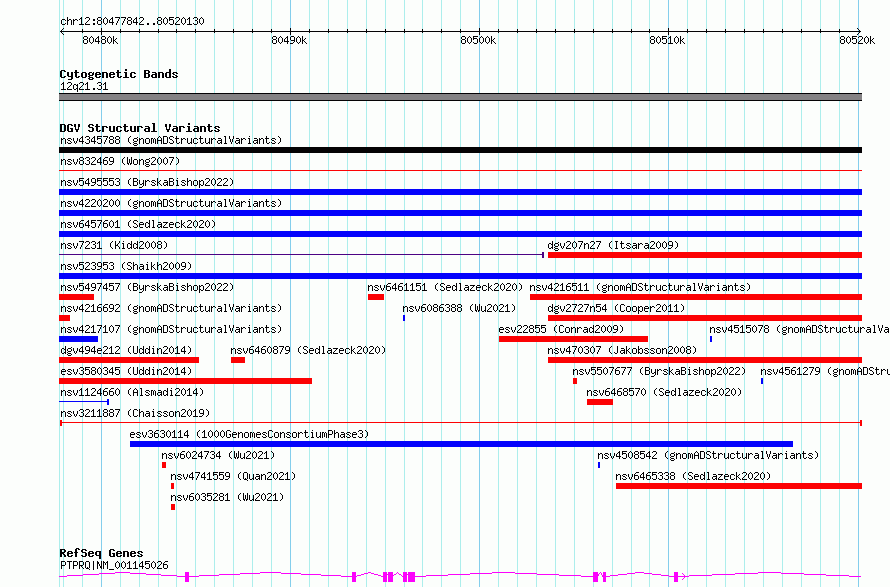
Task: Click the 80510k ruler tick label
Action: 668,40
